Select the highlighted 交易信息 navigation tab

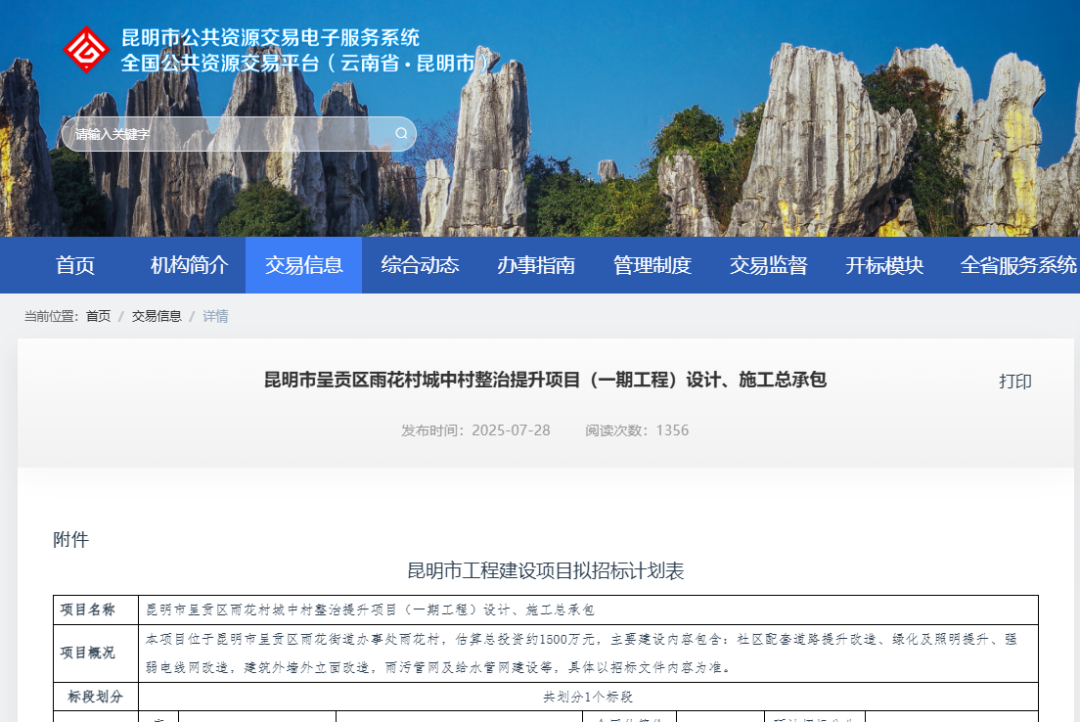pyautogui.click(x=304, y=265)
